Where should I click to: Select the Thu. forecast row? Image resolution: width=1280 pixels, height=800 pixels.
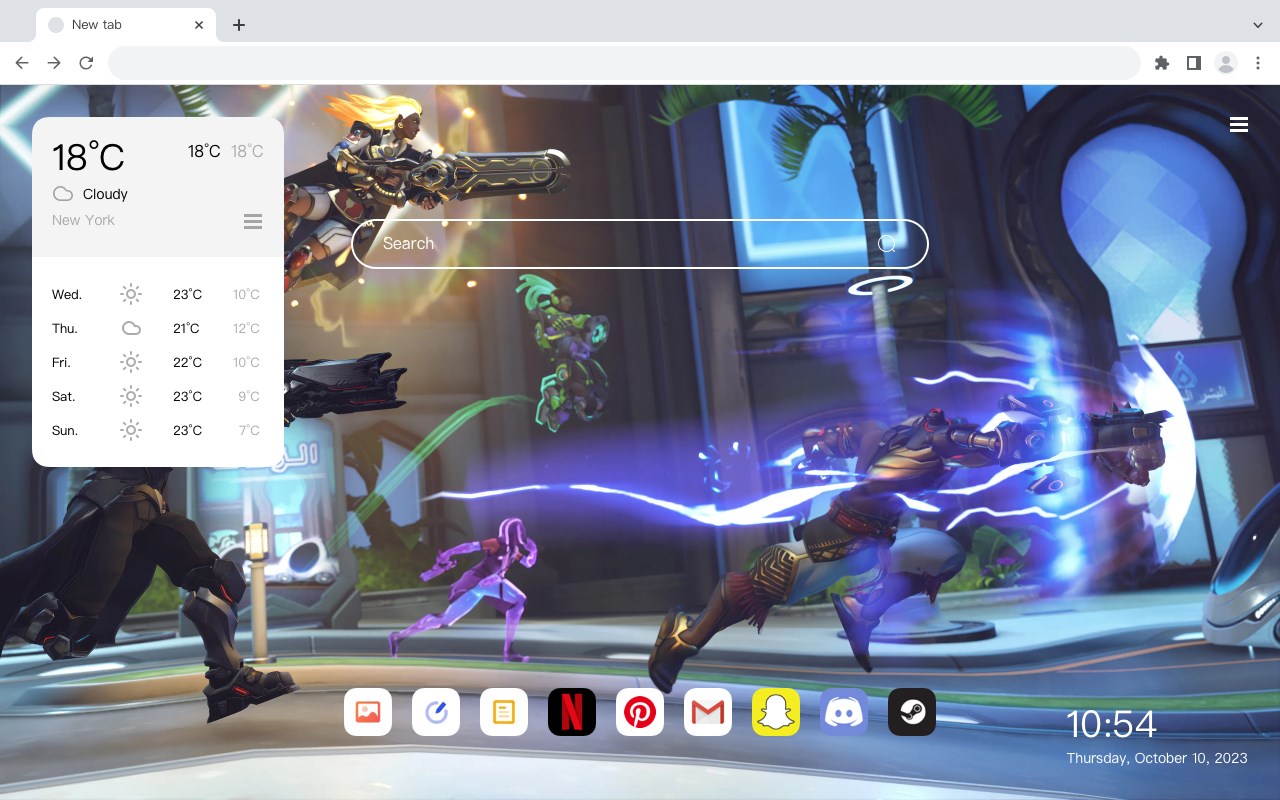point(157,328)
